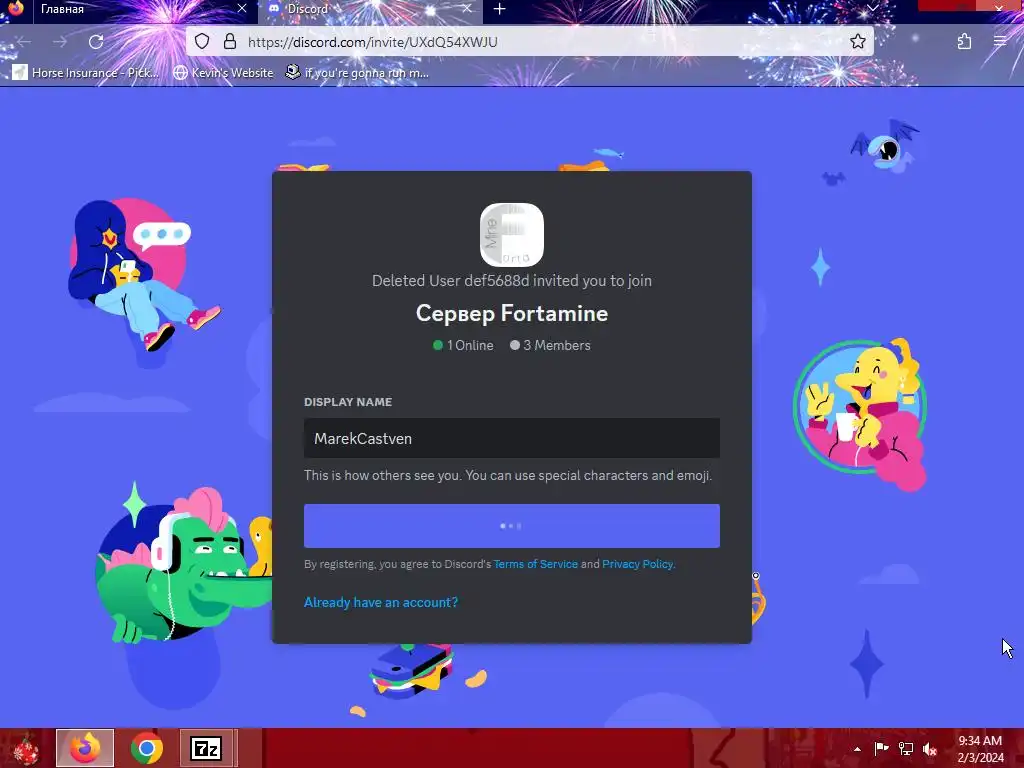Open the Firefox hamburger application menu
This screenshot has height=768, width=1024.
coord(1000,42)
